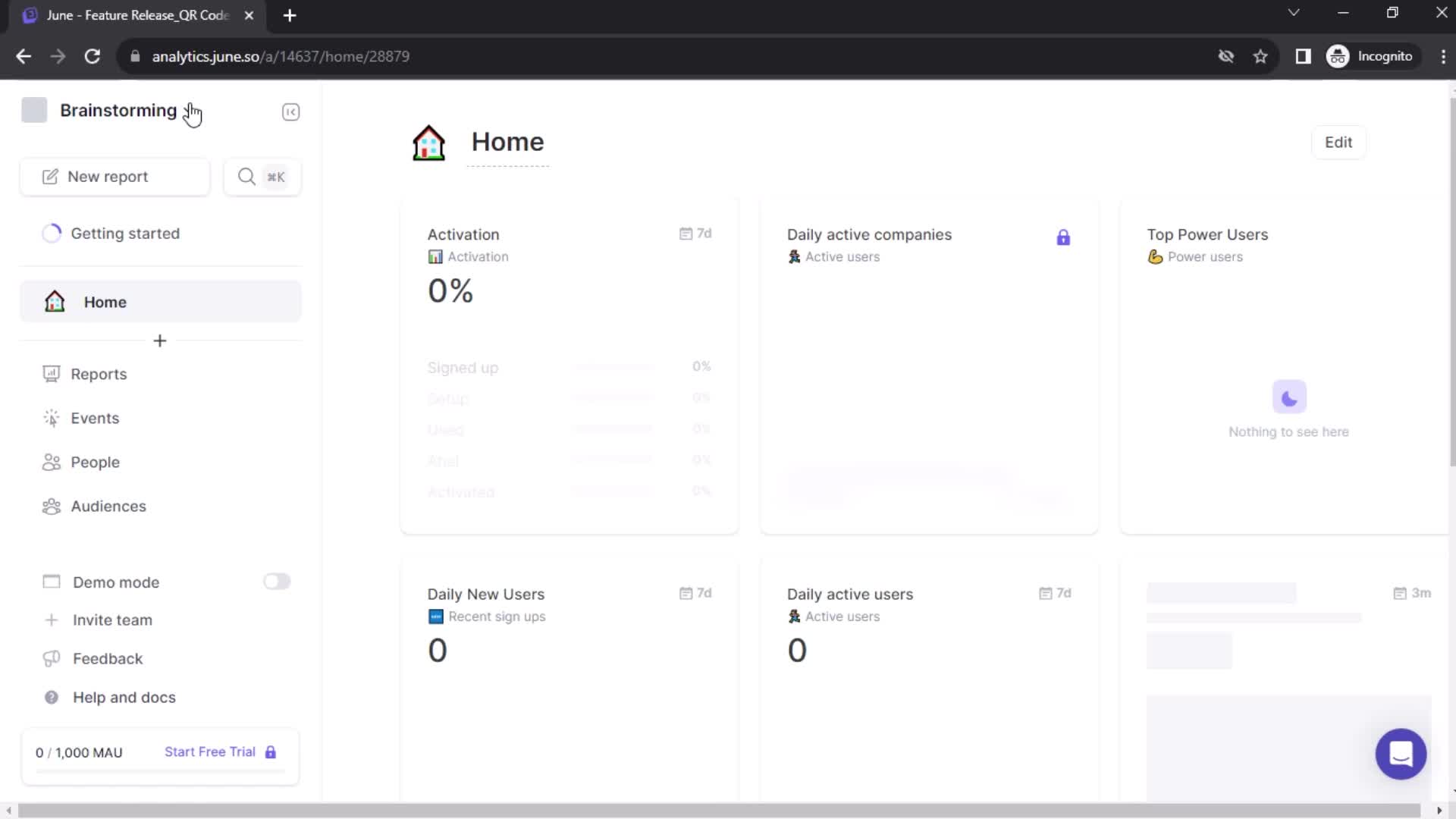Image resolution: width=1456 pixels, height=819 pixels.
Task: Expand the Activation report card details
Action: coord(463,234)
